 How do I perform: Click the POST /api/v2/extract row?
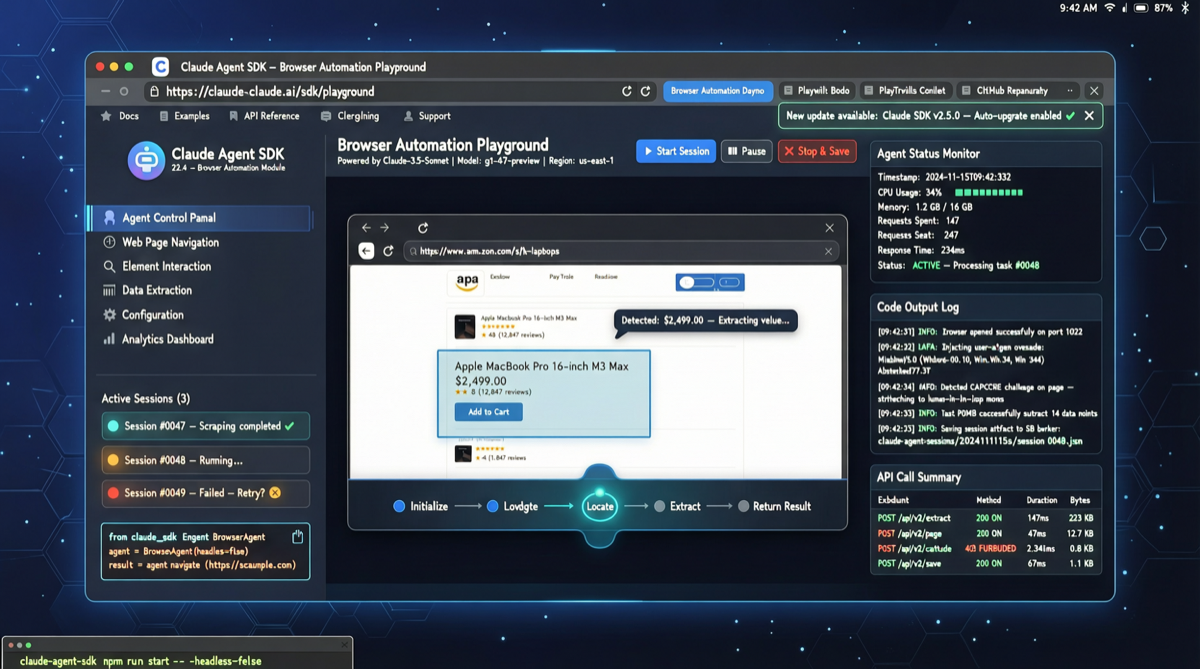click(987, 517)
